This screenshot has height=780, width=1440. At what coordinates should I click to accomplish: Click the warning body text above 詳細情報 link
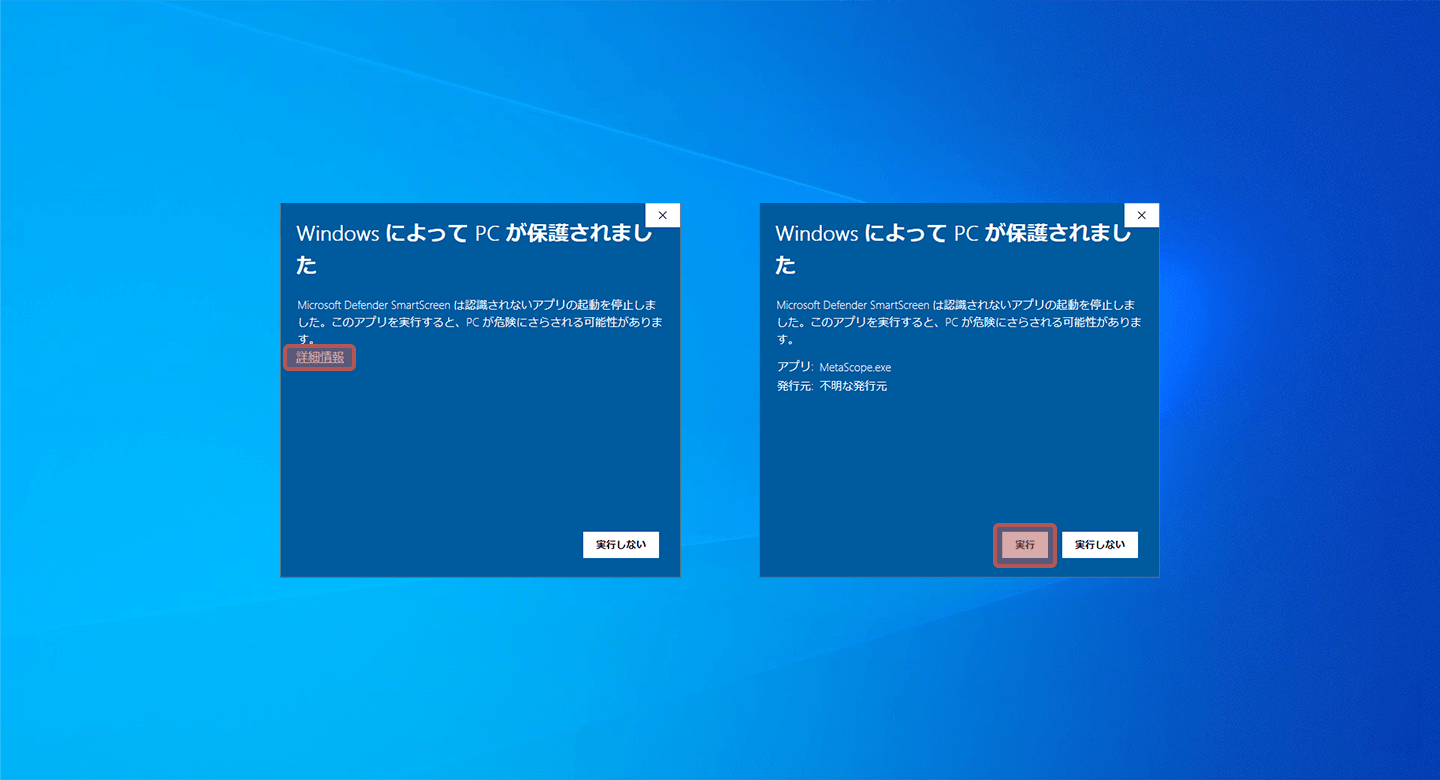pos(480,322)
